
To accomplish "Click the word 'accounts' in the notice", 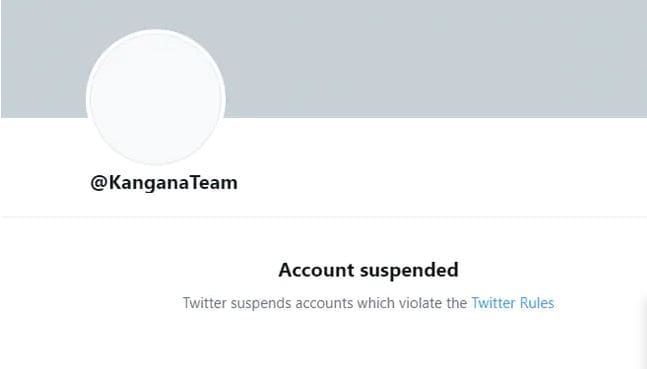I will [x=324, y=303].
